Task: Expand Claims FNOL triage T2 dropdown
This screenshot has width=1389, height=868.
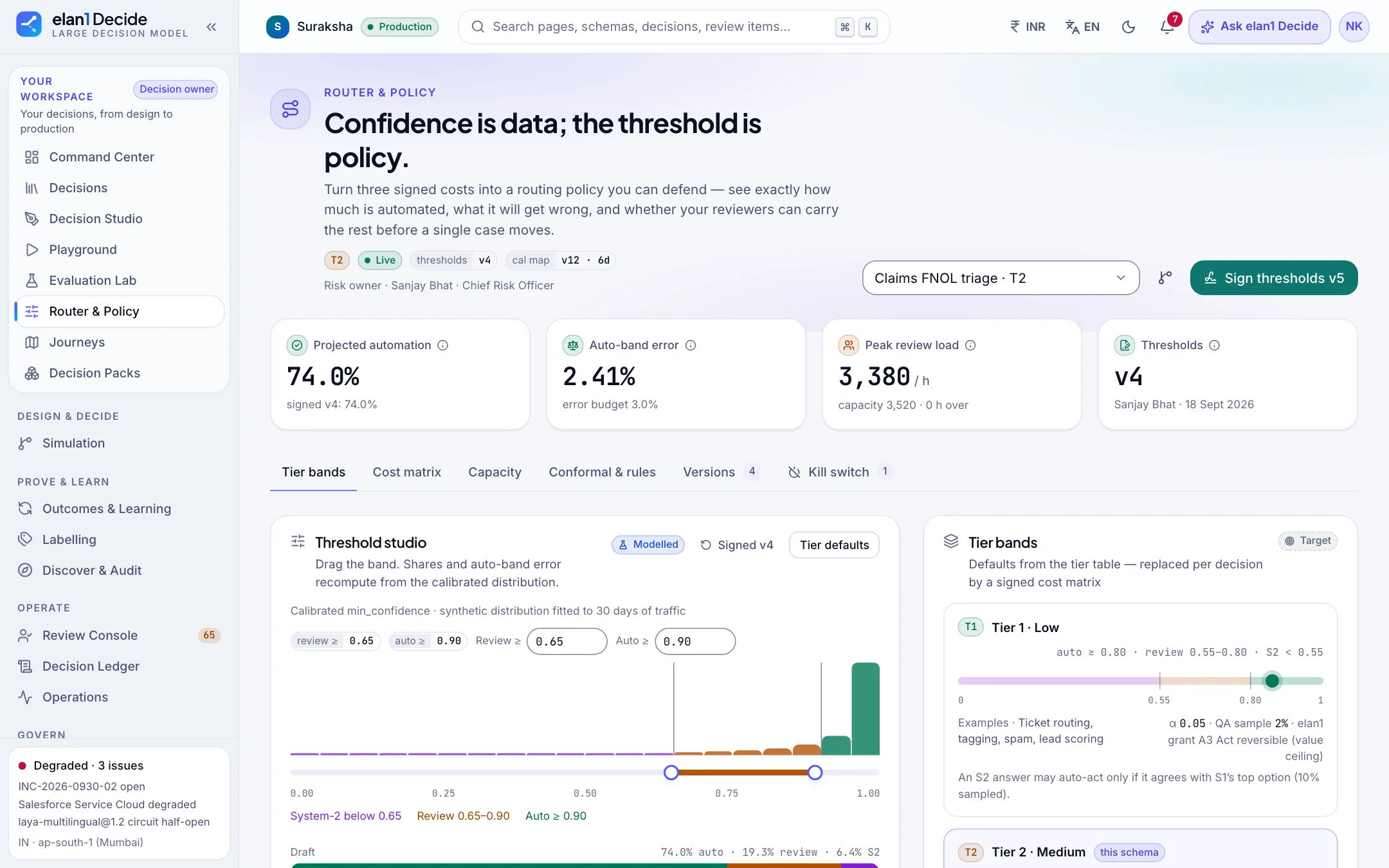Action: [1001, 278]
